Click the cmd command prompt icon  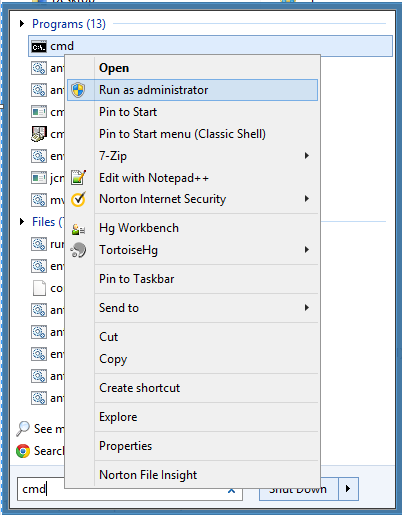coord(39,46)
